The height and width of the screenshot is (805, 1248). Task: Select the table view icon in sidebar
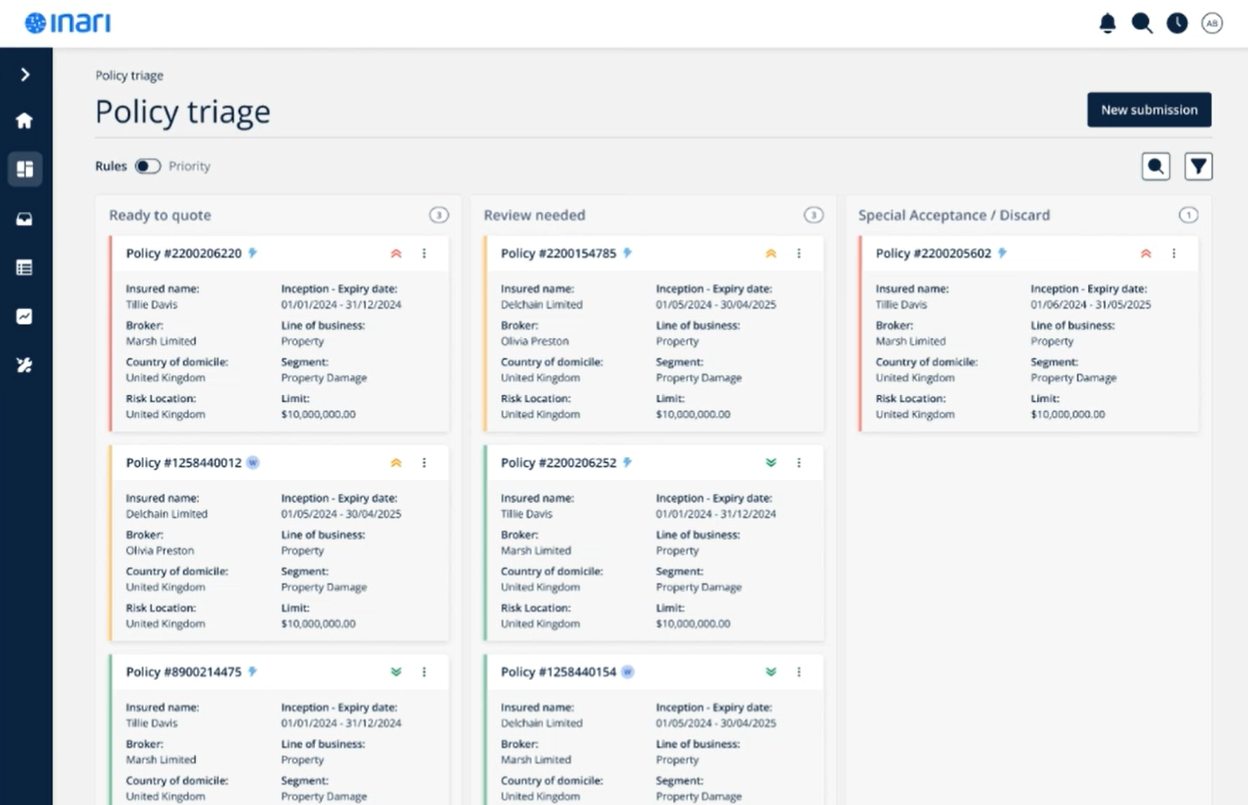click(x=24, y=267)
